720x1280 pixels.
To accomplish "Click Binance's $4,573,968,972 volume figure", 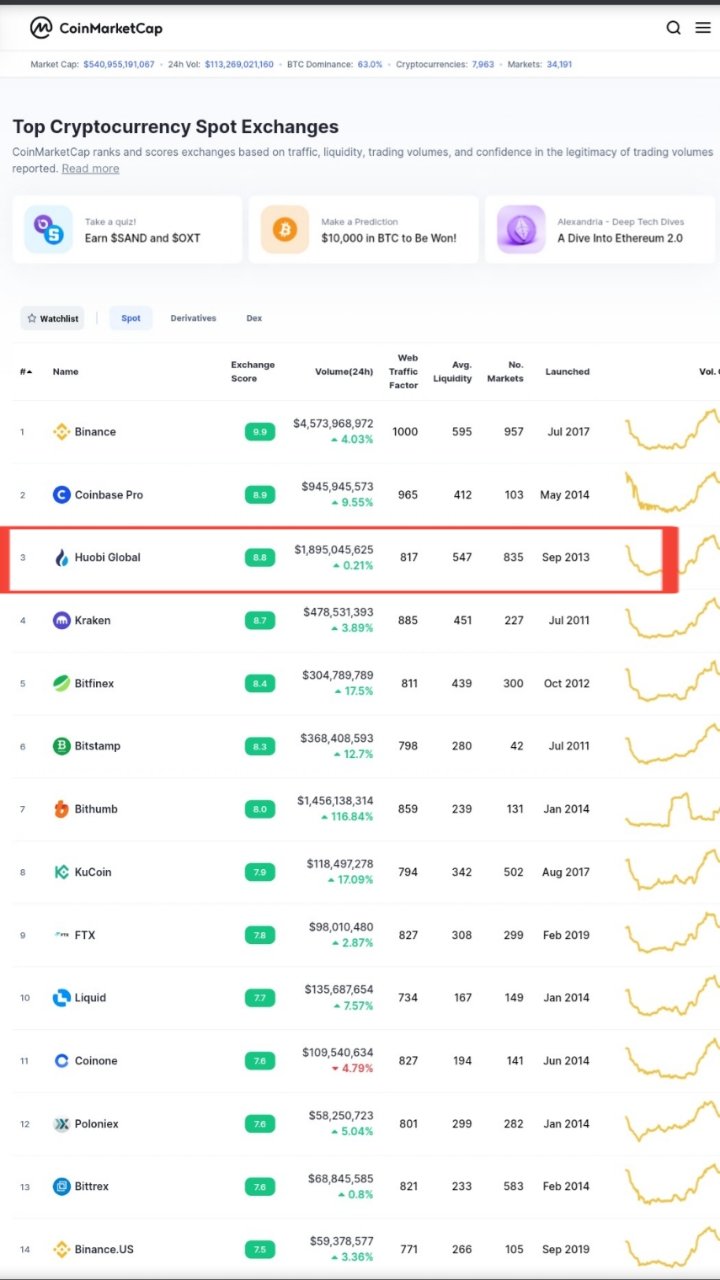I will pyautogui.click(x=333, y=424).
